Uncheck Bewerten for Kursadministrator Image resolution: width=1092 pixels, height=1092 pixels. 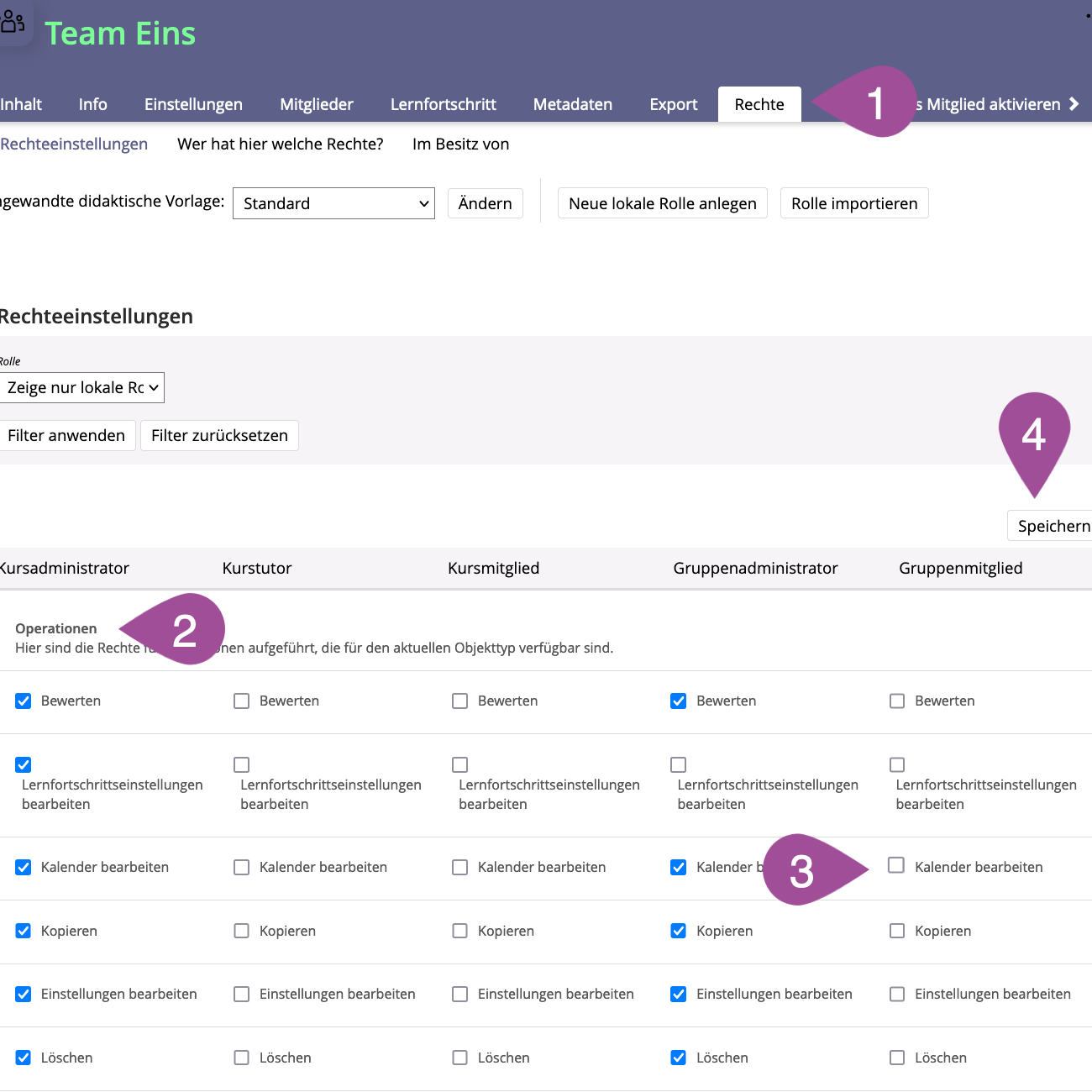point(24,701)
